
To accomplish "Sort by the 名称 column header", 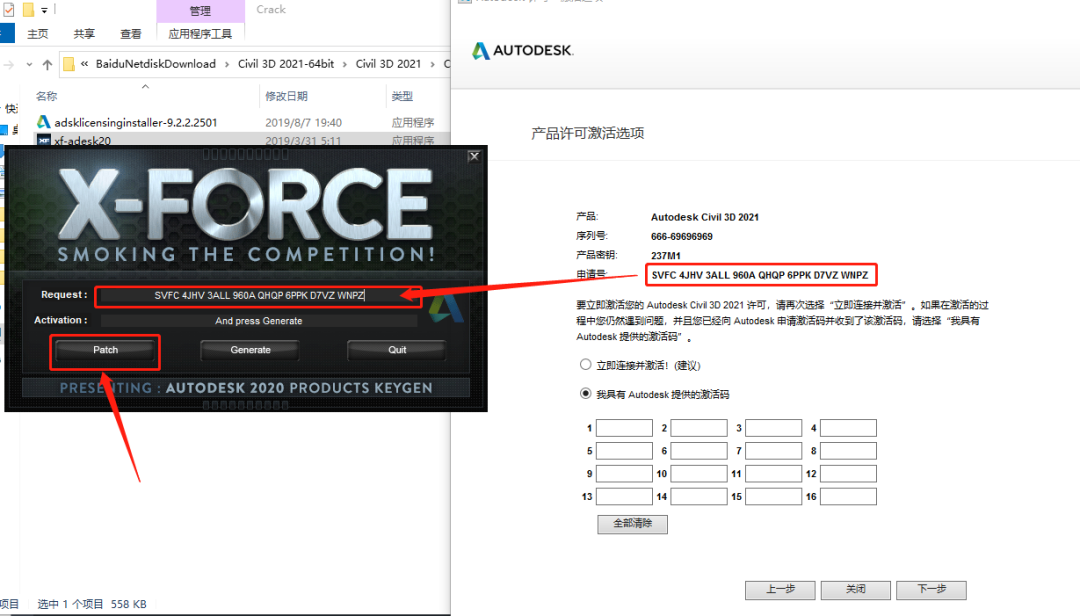I will click(x=46, y=96).
